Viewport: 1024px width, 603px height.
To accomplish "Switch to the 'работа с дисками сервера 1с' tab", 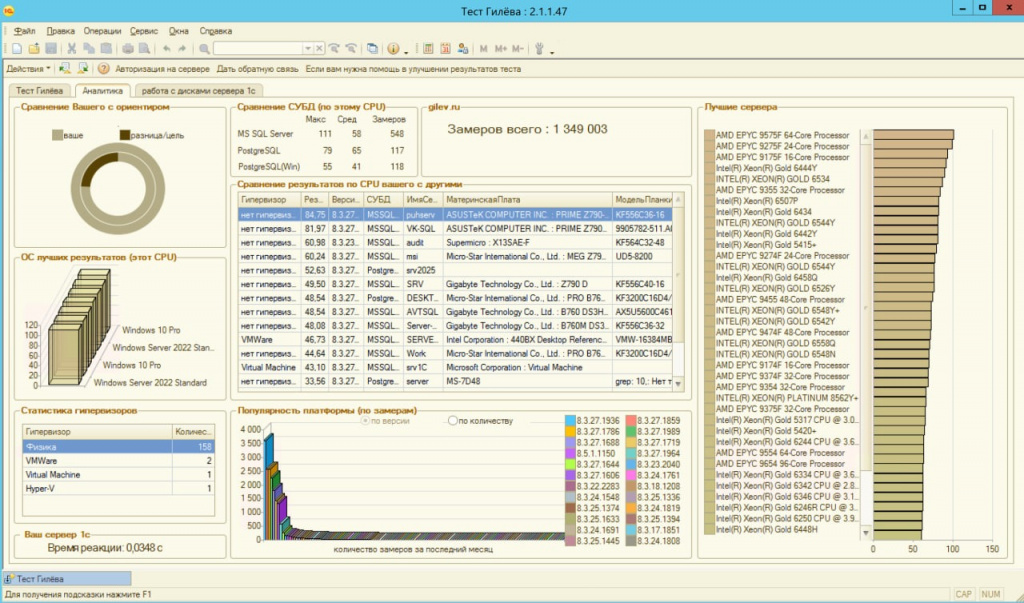I will coord(199,91).
